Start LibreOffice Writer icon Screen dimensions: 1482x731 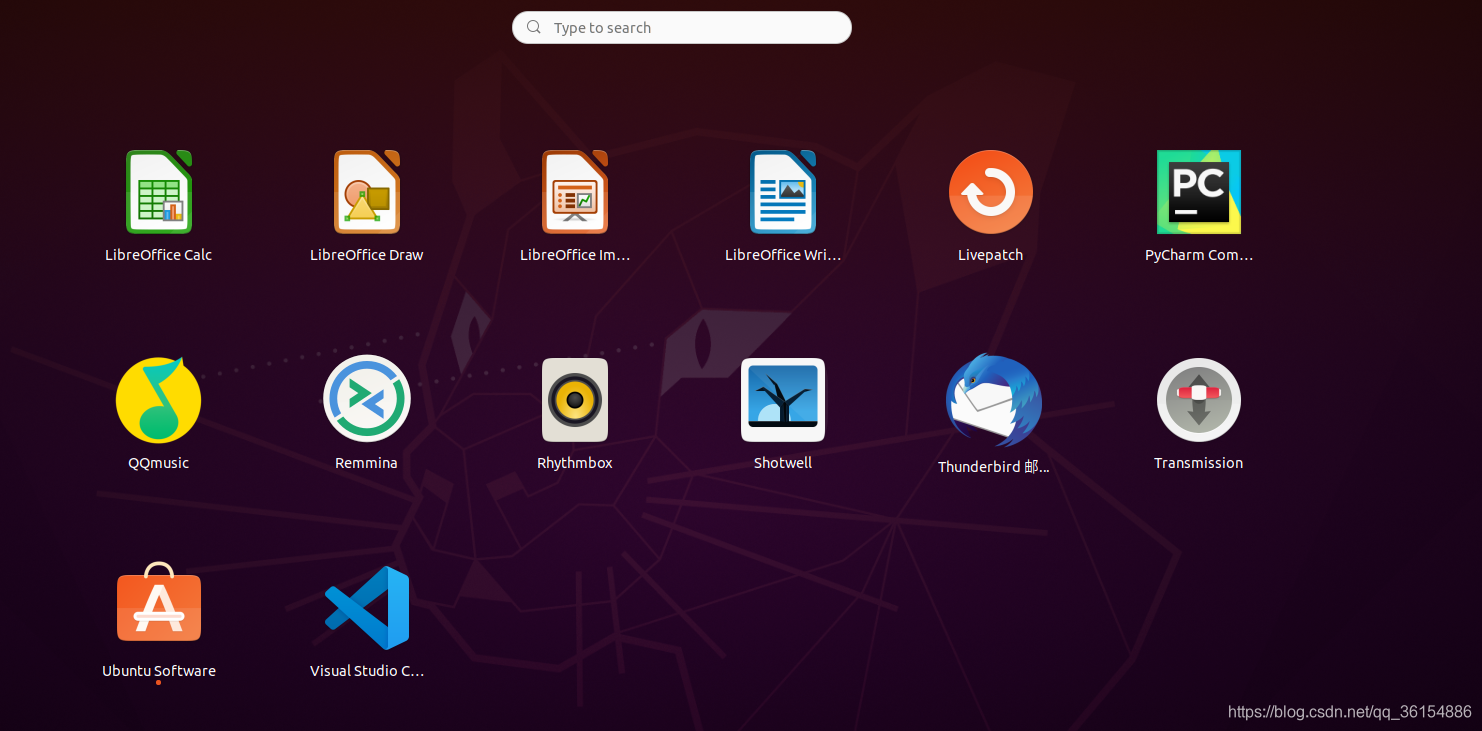pyautogui.click(x=783, y=192)
